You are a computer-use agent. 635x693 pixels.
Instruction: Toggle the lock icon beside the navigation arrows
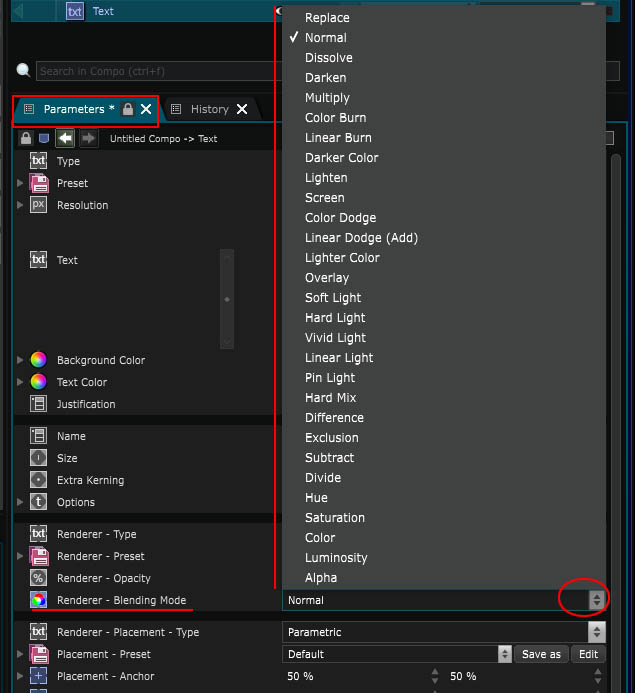click(27, 138)
